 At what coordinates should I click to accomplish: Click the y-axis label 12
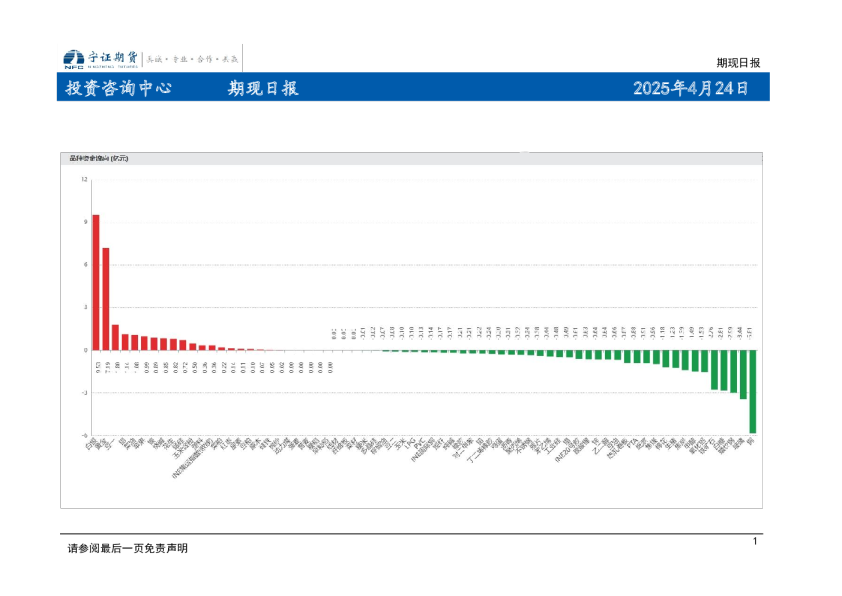85,180
